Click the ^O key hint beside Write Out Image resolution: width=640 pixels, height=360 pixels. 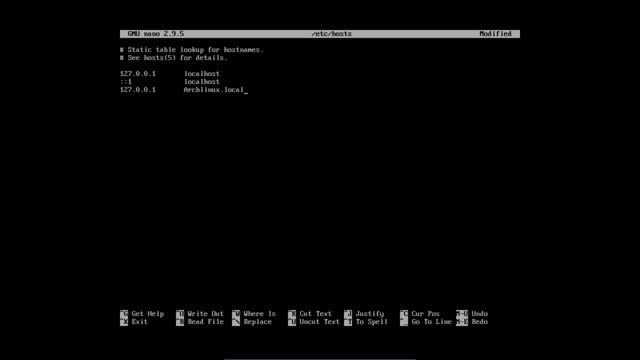point(180,314)
